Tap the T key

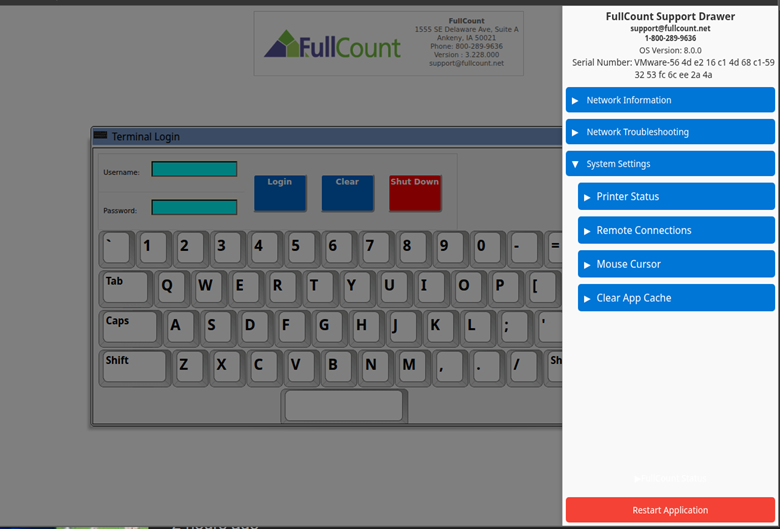[320, 288]
